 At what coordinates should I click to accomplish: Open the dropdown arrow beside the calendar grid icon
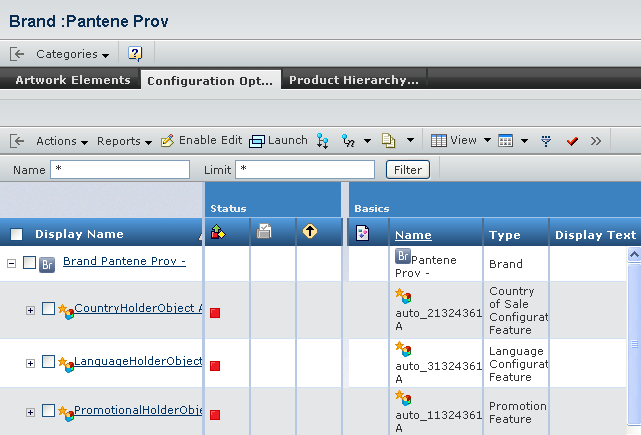click(524, 141)
